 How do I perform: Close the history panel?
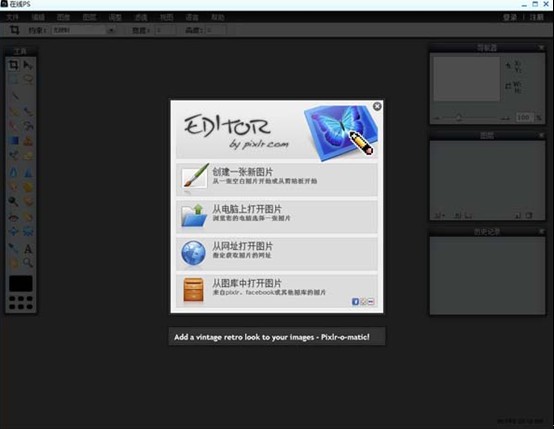(x=541, y=231)
